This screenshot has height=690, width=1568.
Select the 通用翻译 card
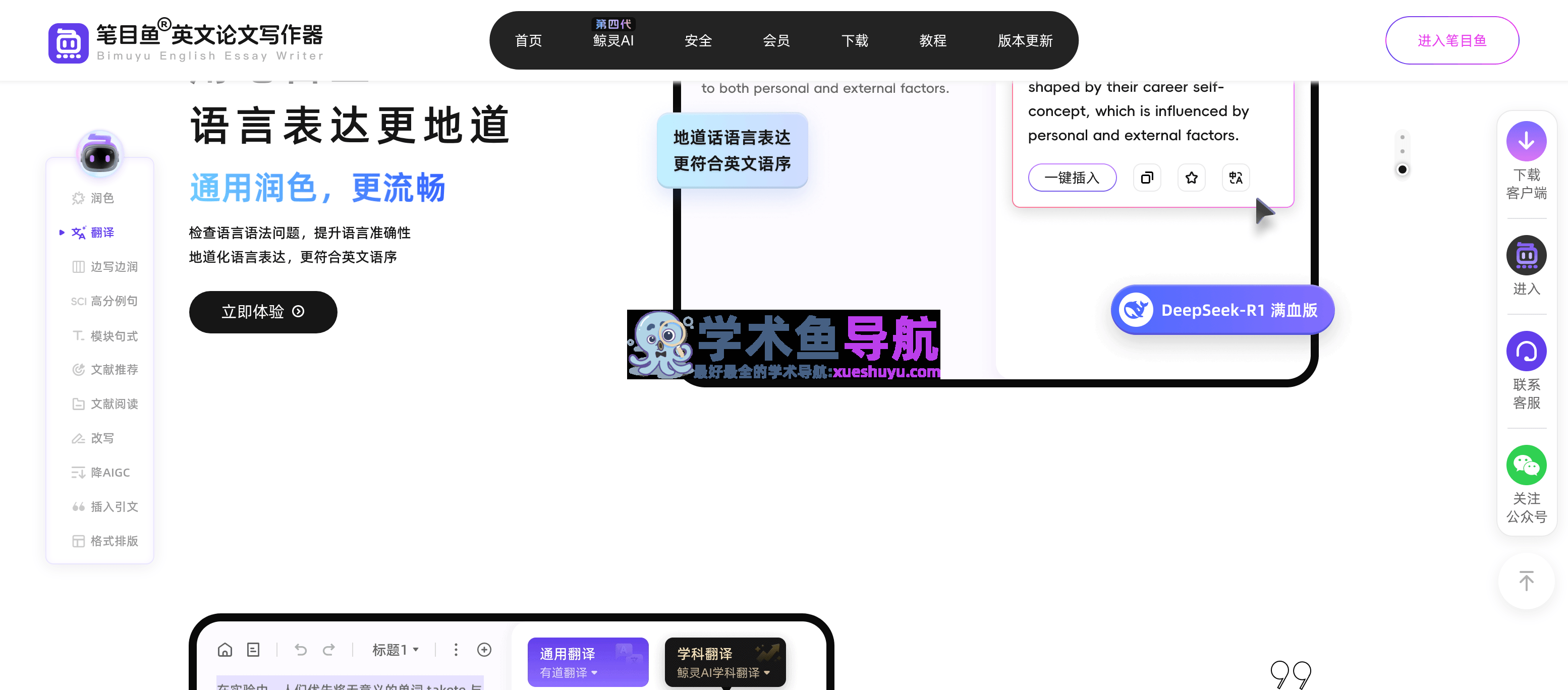click(587, 662)
